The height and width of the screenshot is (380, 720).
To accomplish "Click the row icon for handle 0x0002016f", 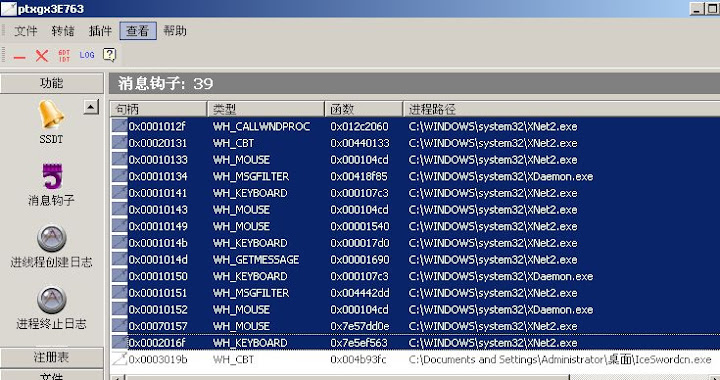I will 119,342.
